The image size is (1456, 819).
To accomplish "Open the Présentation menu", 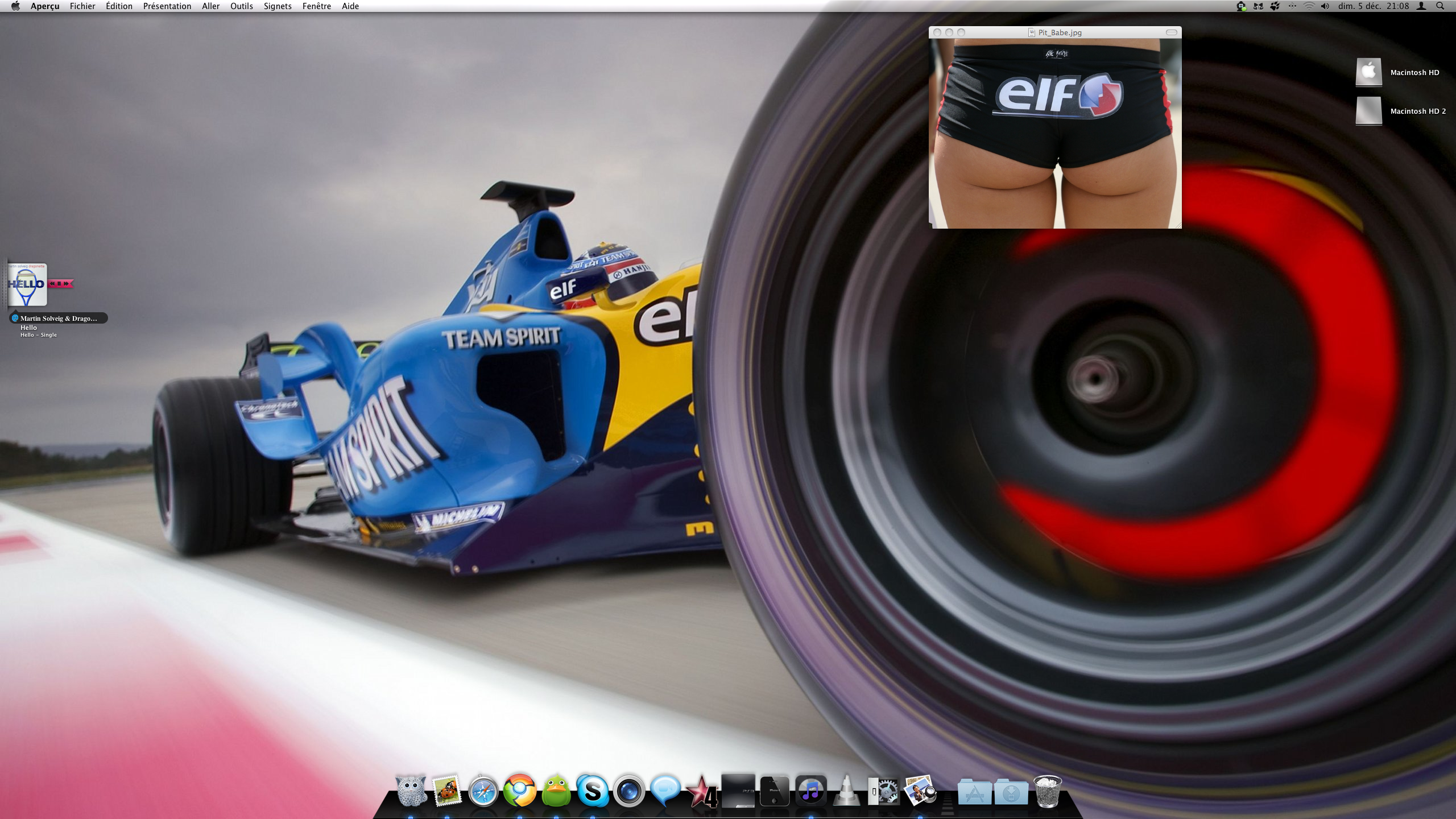I will point(167,6).
